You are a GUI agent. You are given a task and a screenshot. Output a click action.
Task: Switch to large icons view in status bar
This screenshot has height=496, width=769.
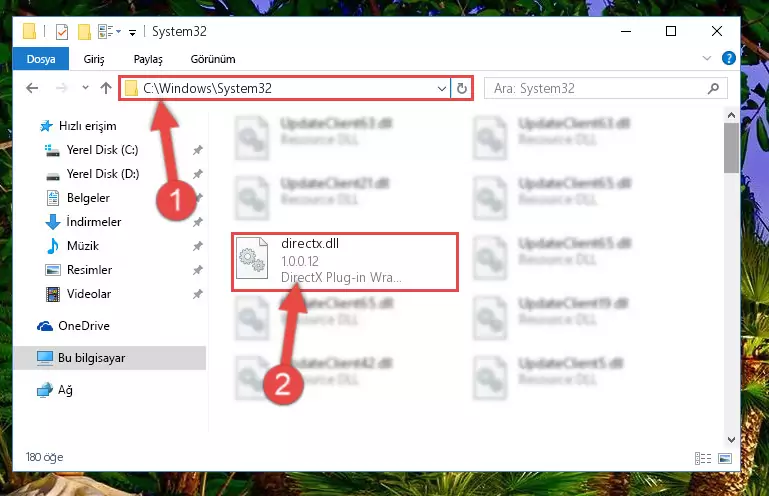coord(725,458)
